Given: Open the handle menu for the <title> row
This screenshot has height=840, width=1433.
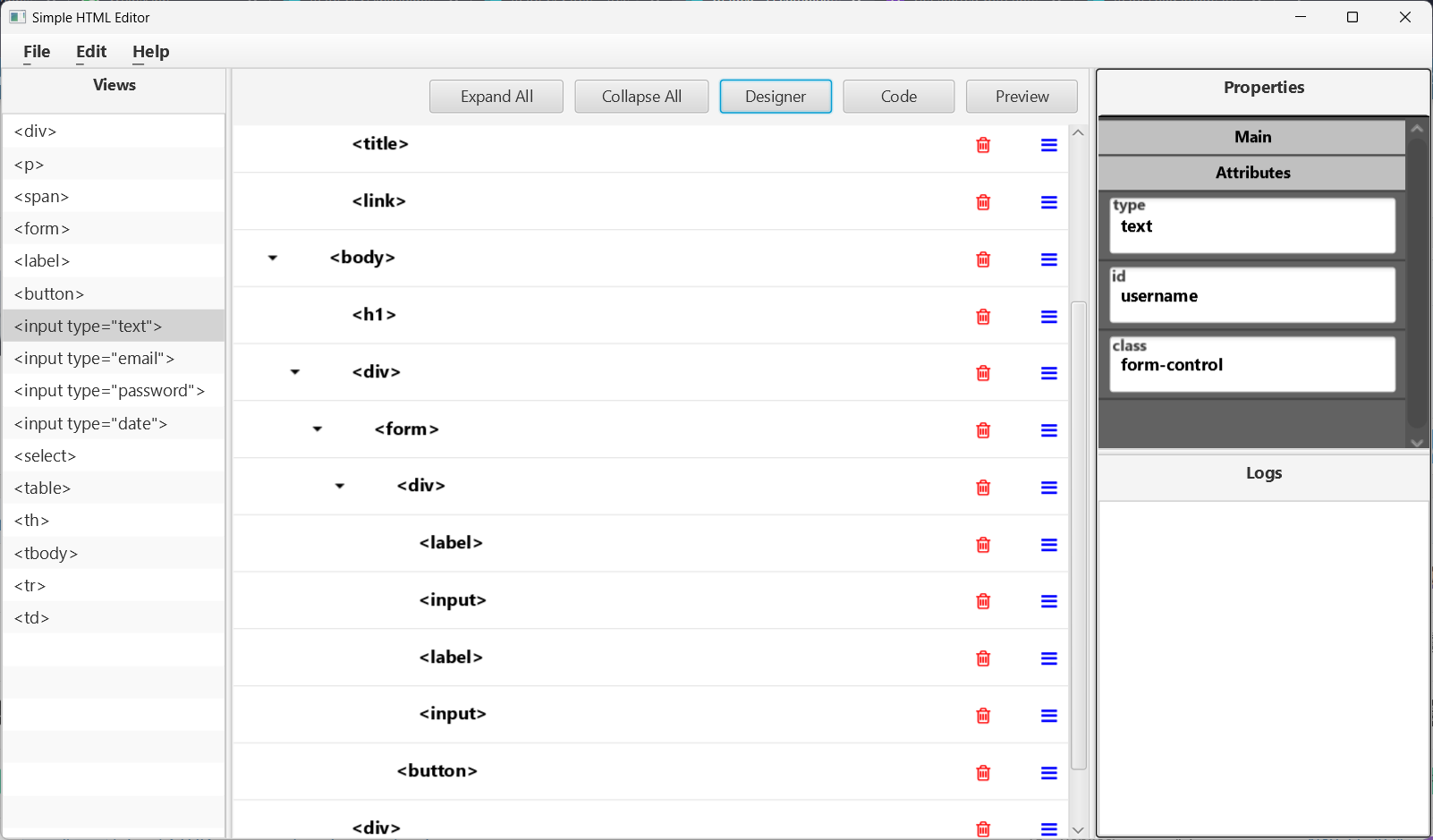Looking at the screenshot, I should click(x=1049, y=145).
